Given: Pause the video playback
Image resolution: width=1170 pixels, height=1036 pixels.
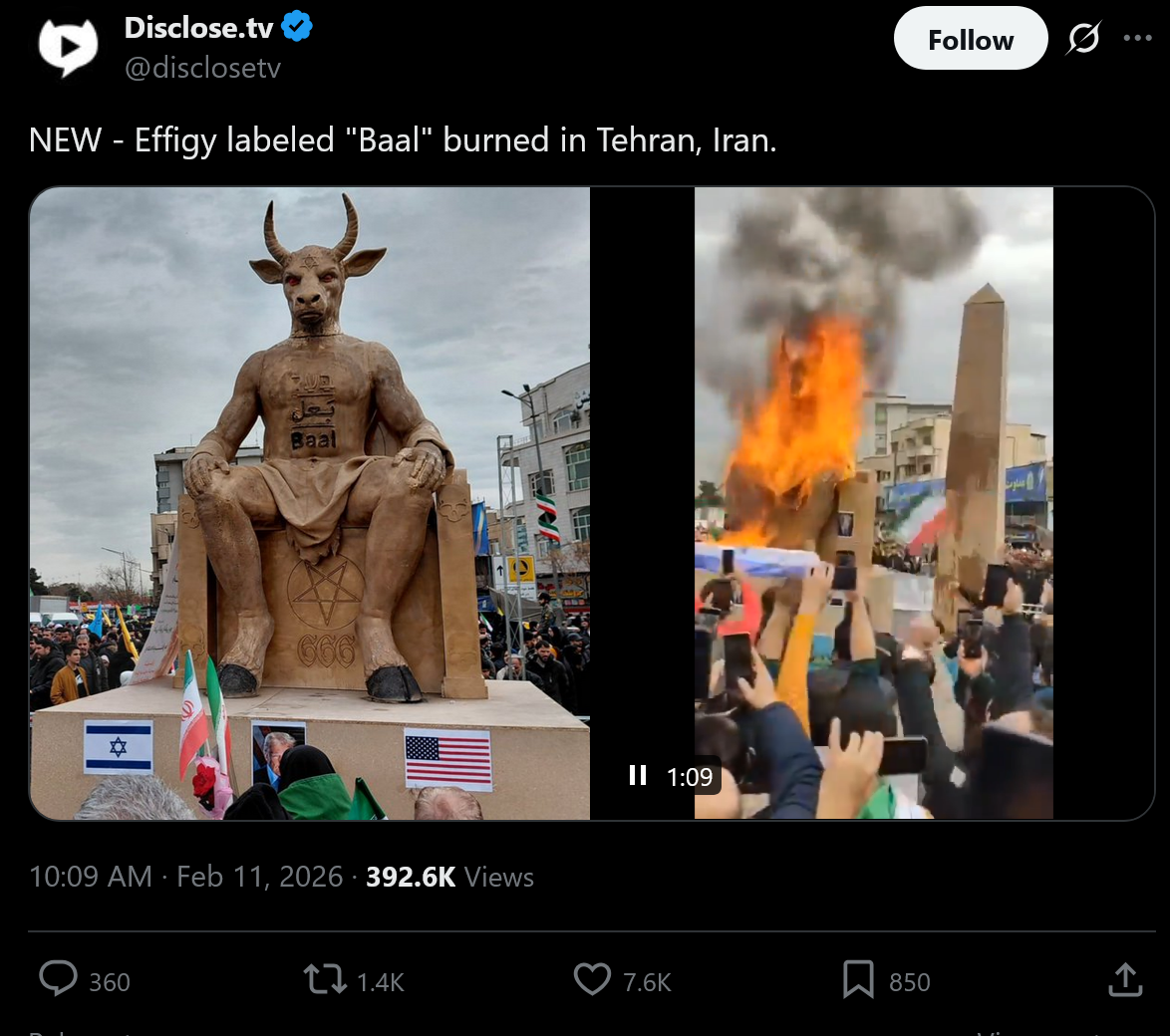Looking at the screenshot, I should click(637, 776).
